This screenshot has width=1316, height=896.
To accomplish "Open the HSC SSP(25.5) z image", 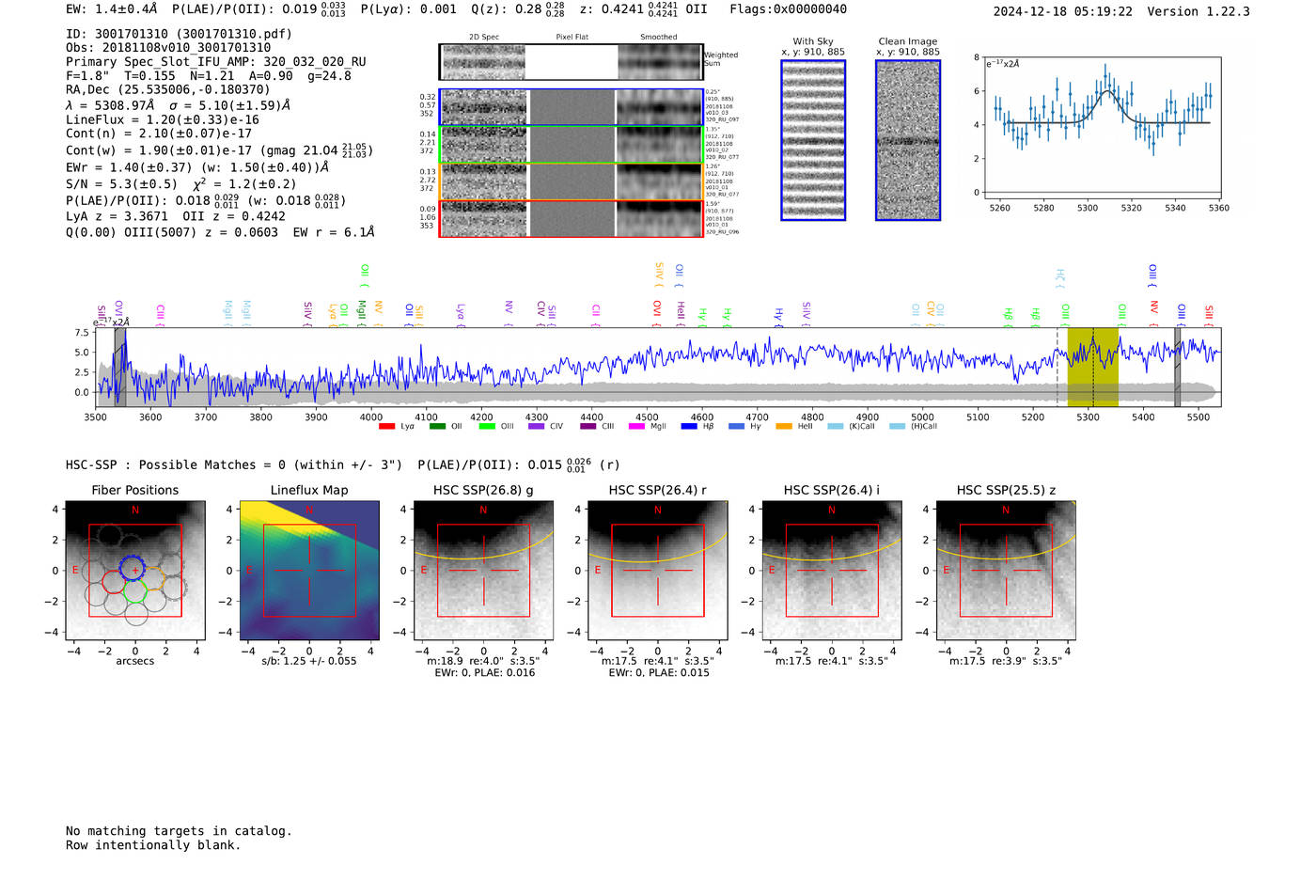I will pos(1006,570).
